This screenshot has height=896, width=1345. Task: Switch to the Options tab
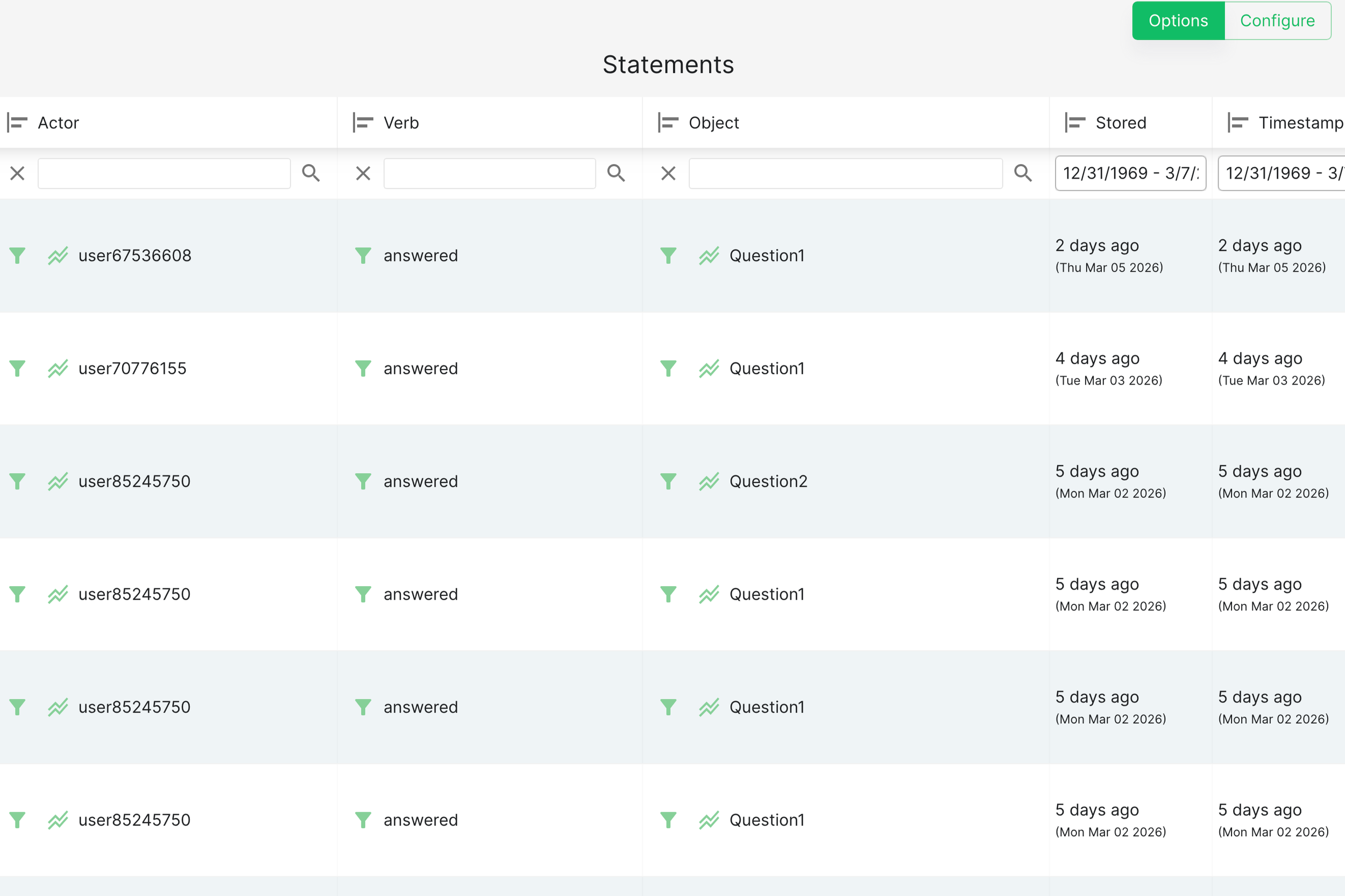click(1178, 20)
